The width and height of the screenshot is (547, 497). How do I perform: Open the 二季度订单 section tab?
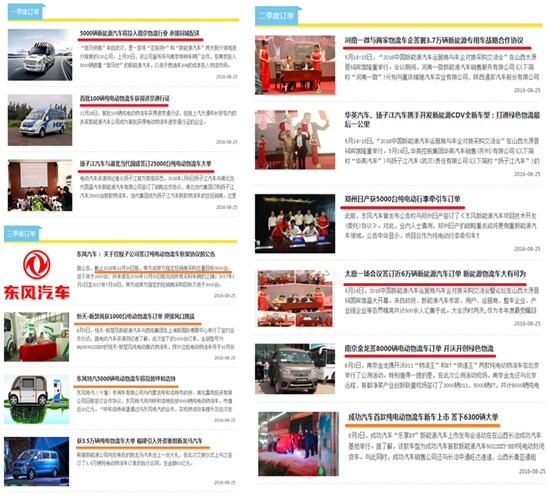276,16
